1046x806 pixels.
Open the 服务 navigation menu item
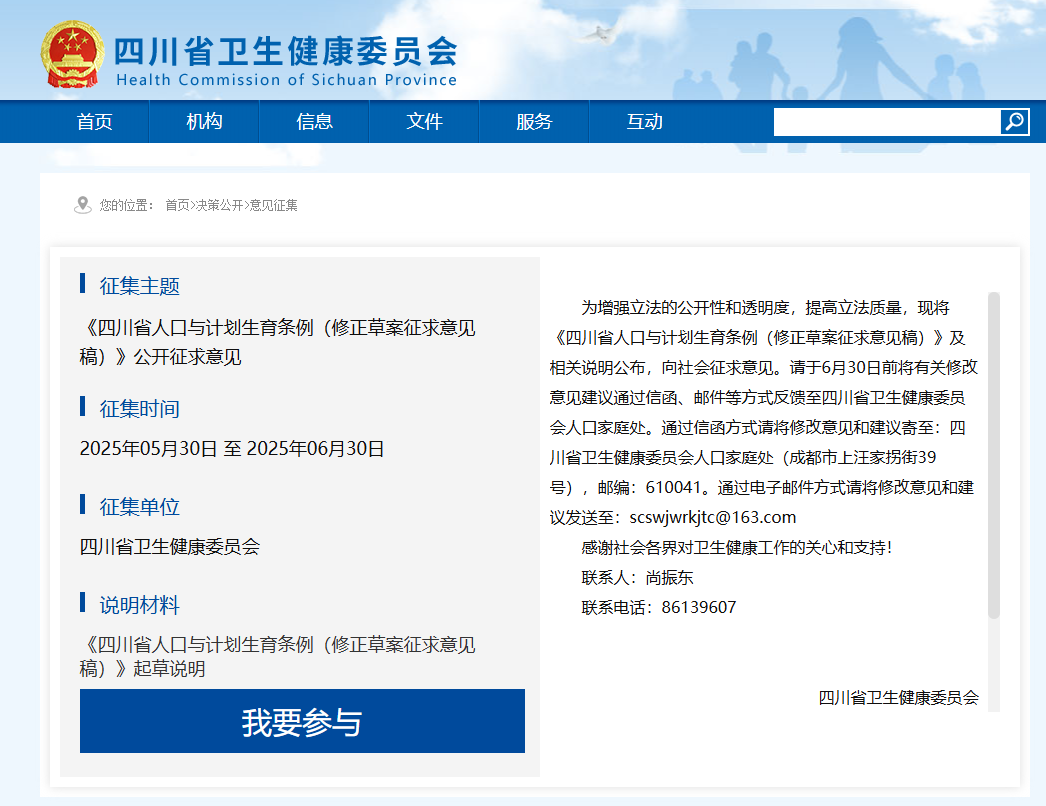point(534,121)
